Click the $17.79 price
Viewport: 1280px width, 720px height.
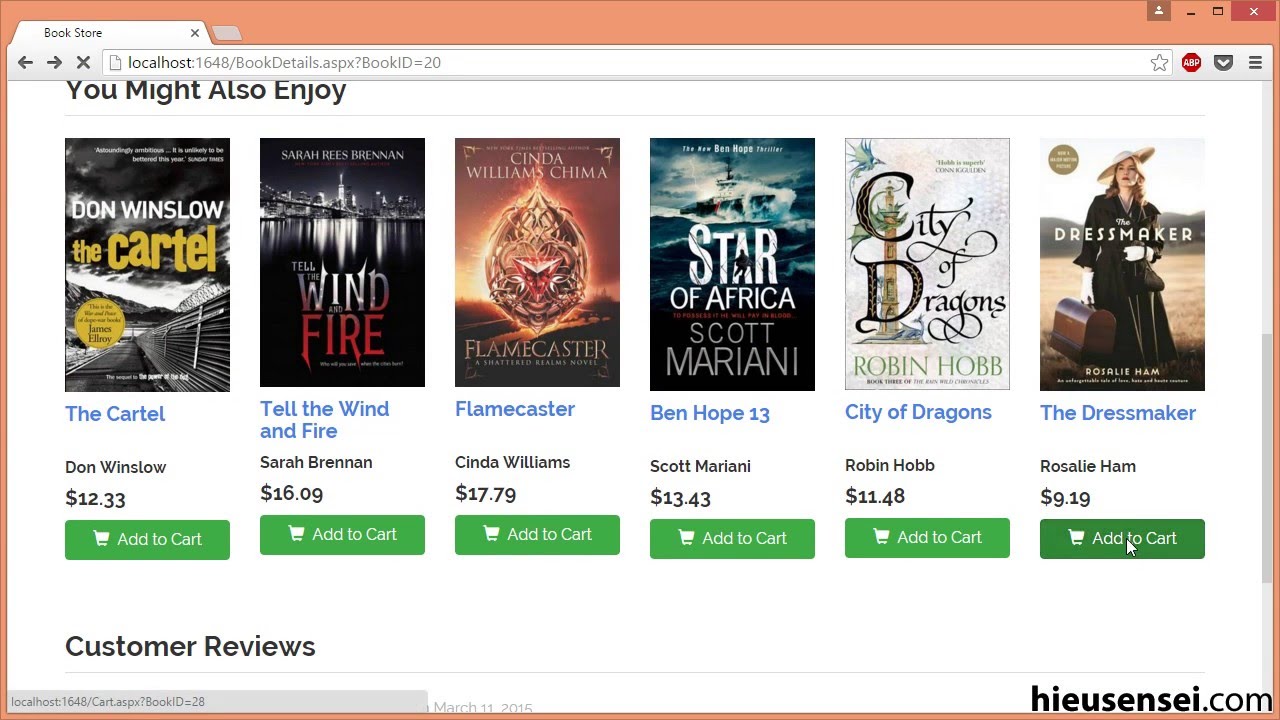coord(485,493)
